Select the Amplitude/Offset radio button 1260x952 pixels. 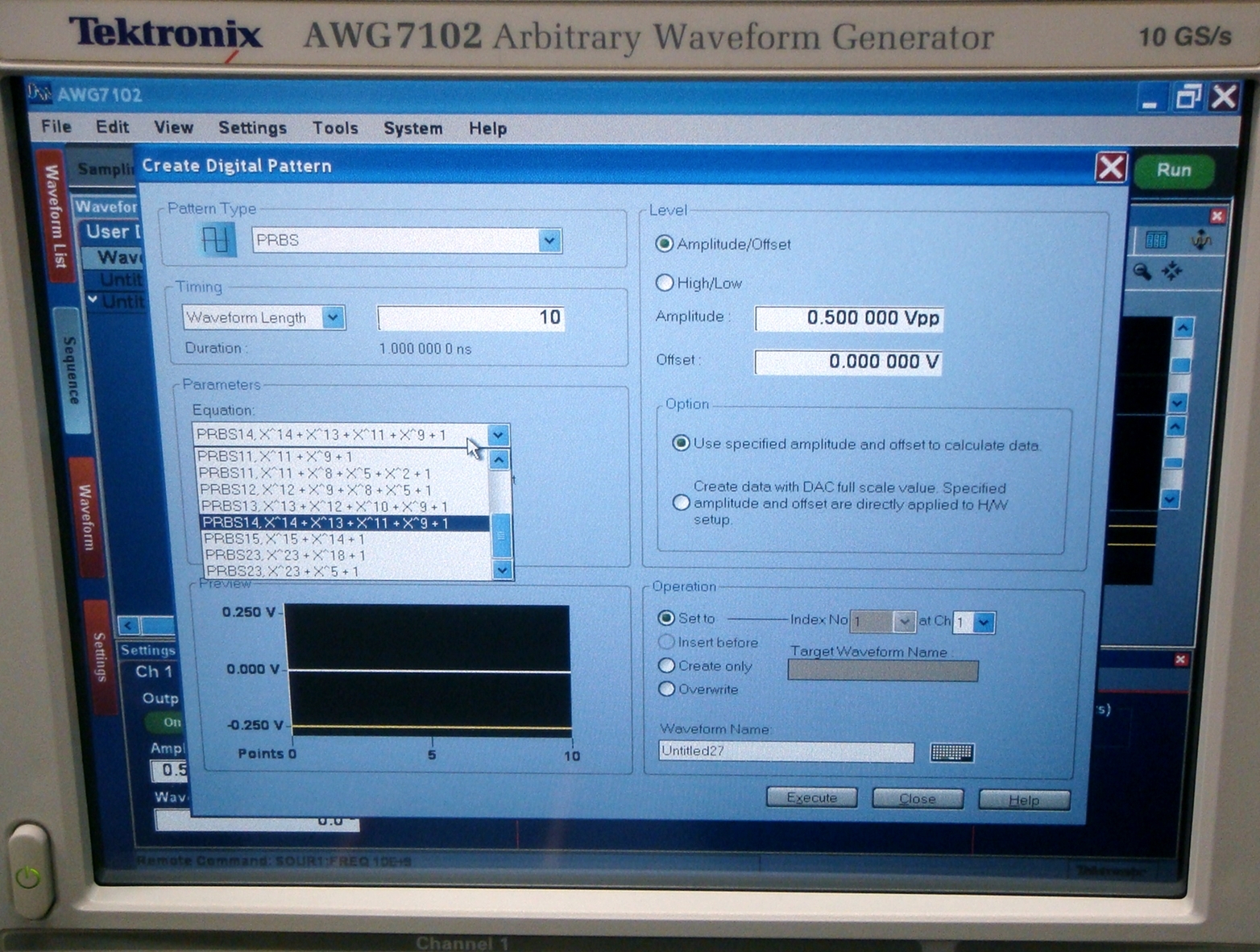tap(665, 244)
